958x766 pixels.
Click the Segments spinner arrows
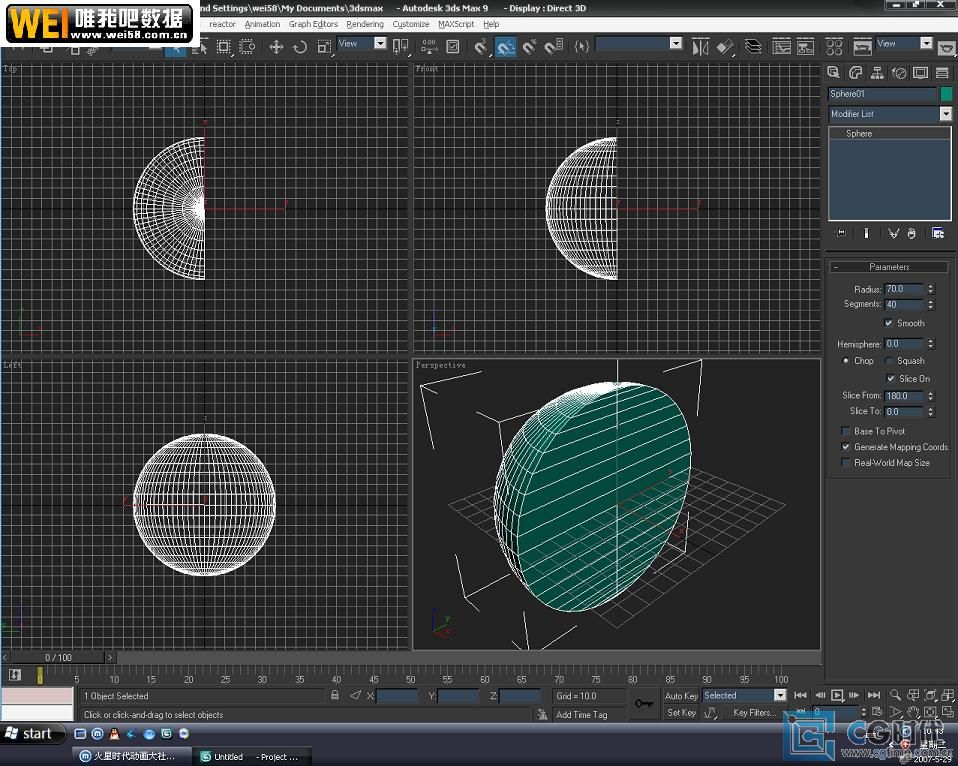pyautogui.click(x=931, y=305)
